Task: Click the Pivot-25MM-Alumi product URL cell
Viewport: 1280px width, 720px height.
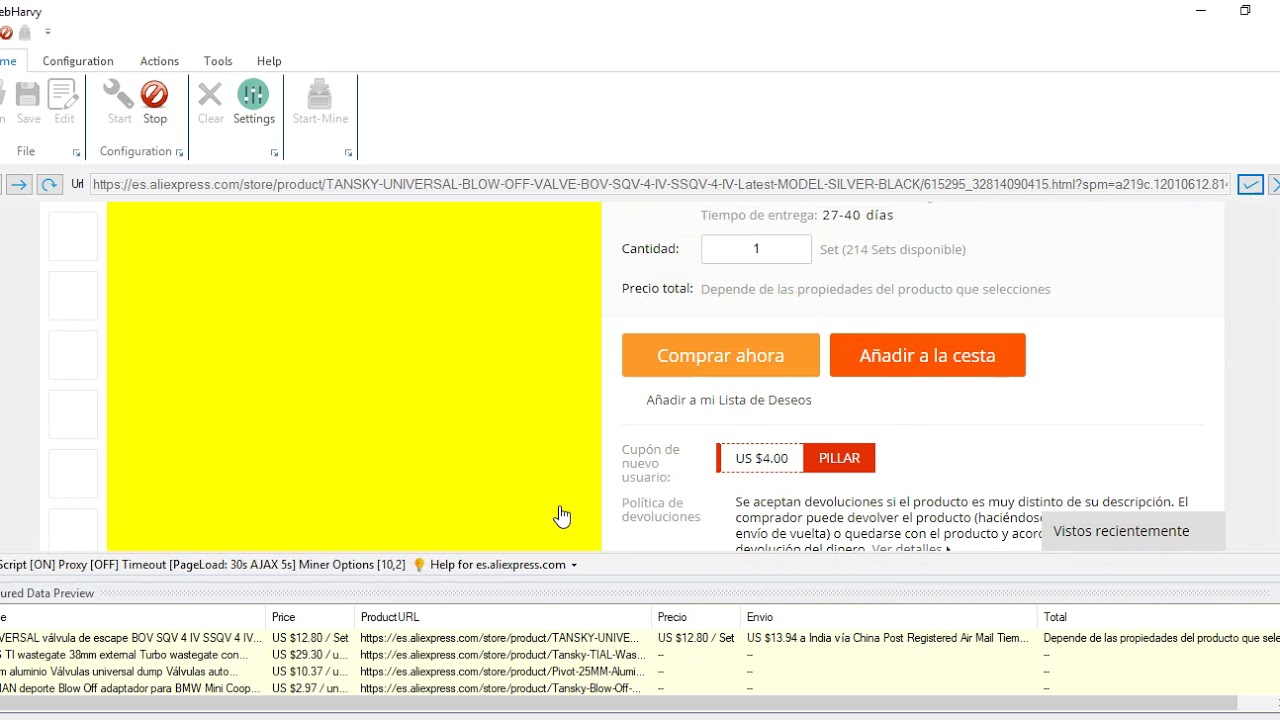Action: coord(504,672)
